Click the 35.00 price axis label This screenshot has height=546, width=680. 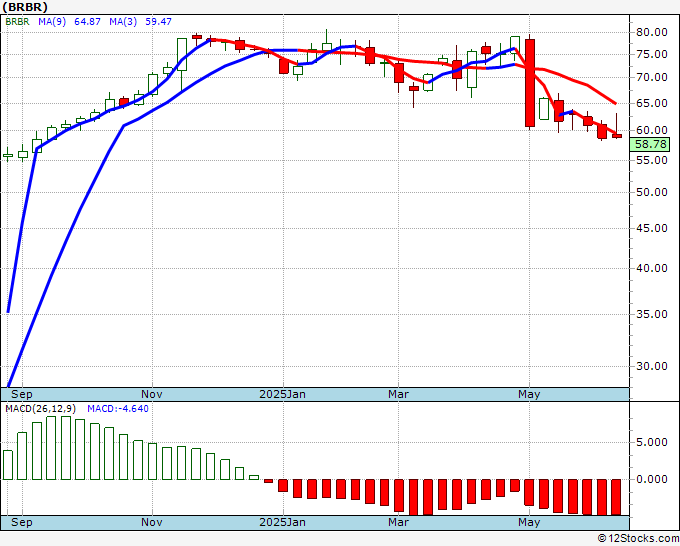pos(651,314)
